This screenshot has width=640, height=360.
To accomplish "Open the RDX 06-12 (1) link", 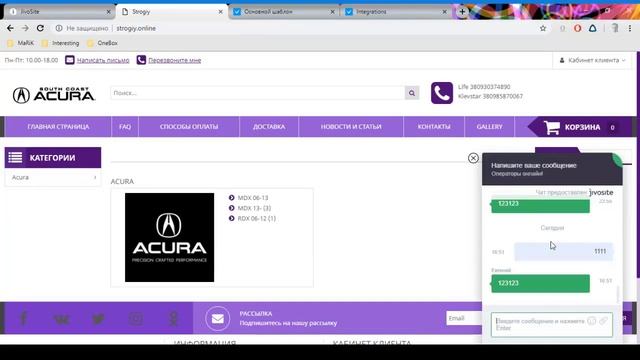I will tap(257, 219).
